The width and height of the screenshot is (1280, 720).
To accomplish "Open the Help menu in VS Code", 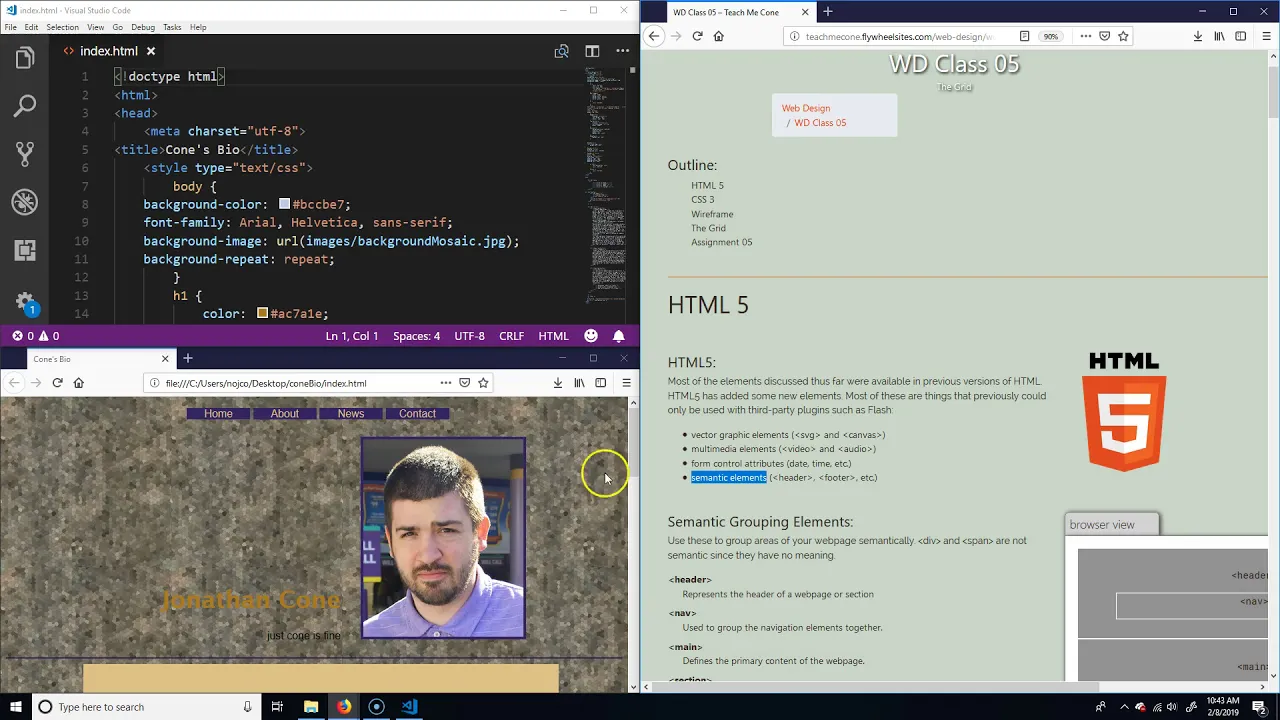I will (198, 27).
